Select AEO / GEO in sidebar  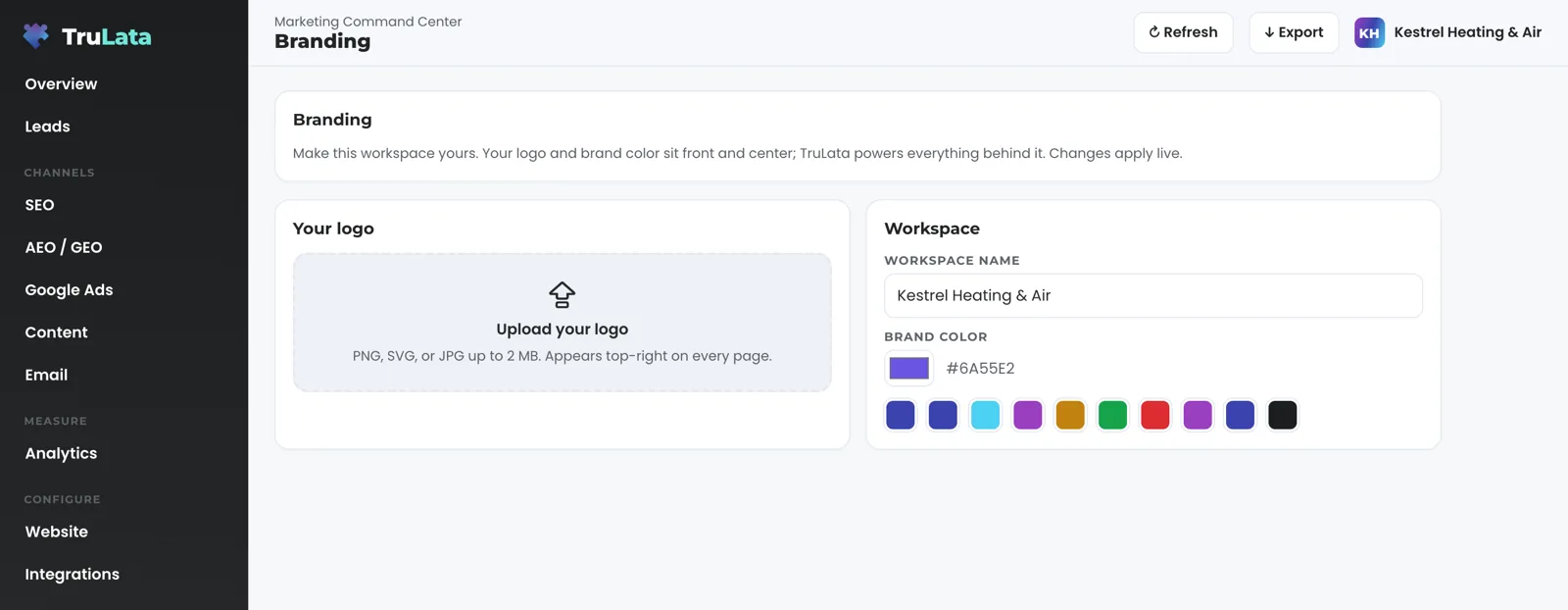coord(64,247)
